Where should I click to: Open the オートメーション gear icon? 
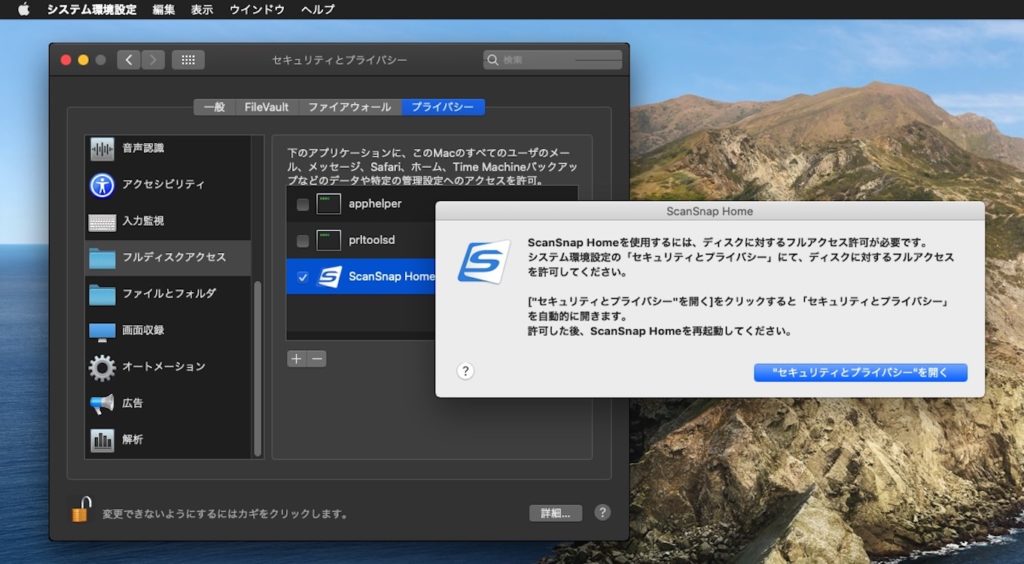(x=102, y=367)
